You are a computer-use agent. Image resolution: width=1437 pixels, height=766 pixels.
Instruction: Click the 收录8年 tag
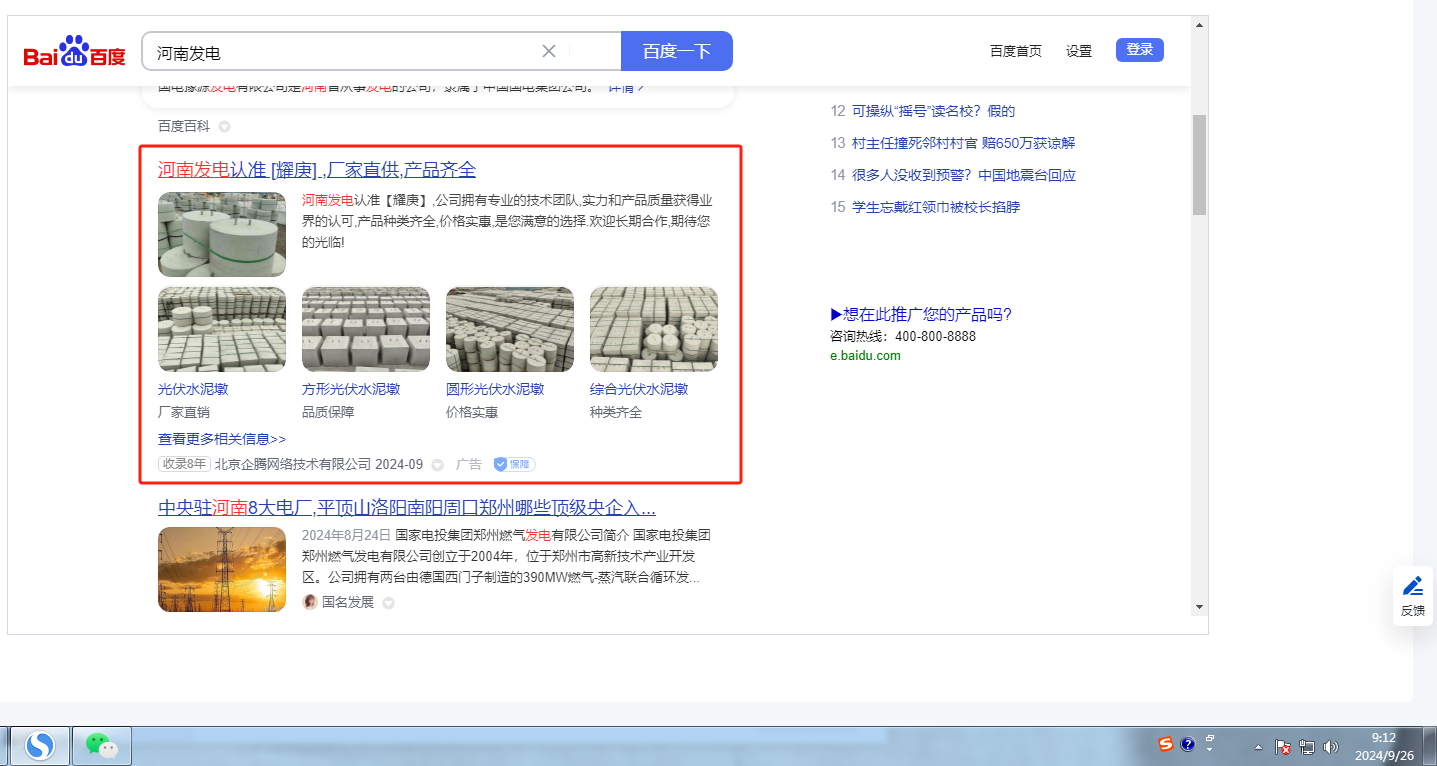184,464
